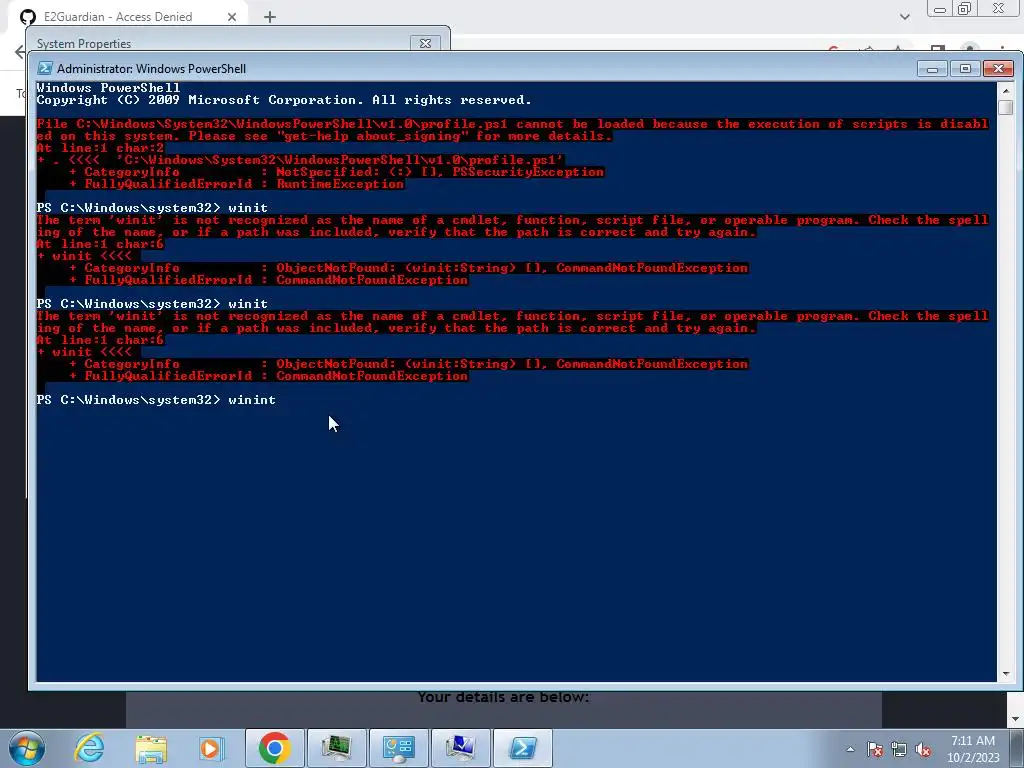
Task: Select the PowerShell taskbar button
Action: pos(522,748)
